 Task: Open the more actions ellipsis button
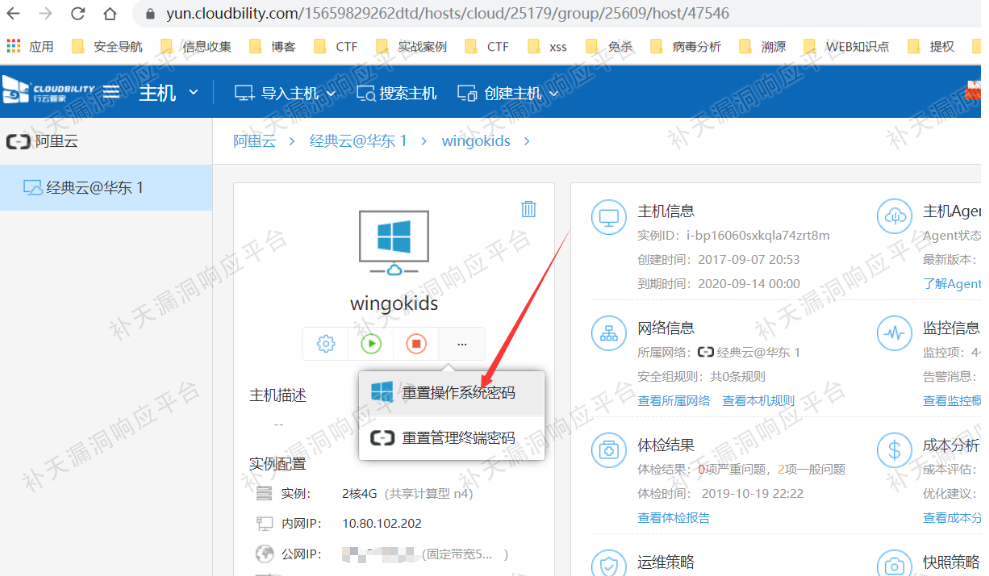[462, 344]
